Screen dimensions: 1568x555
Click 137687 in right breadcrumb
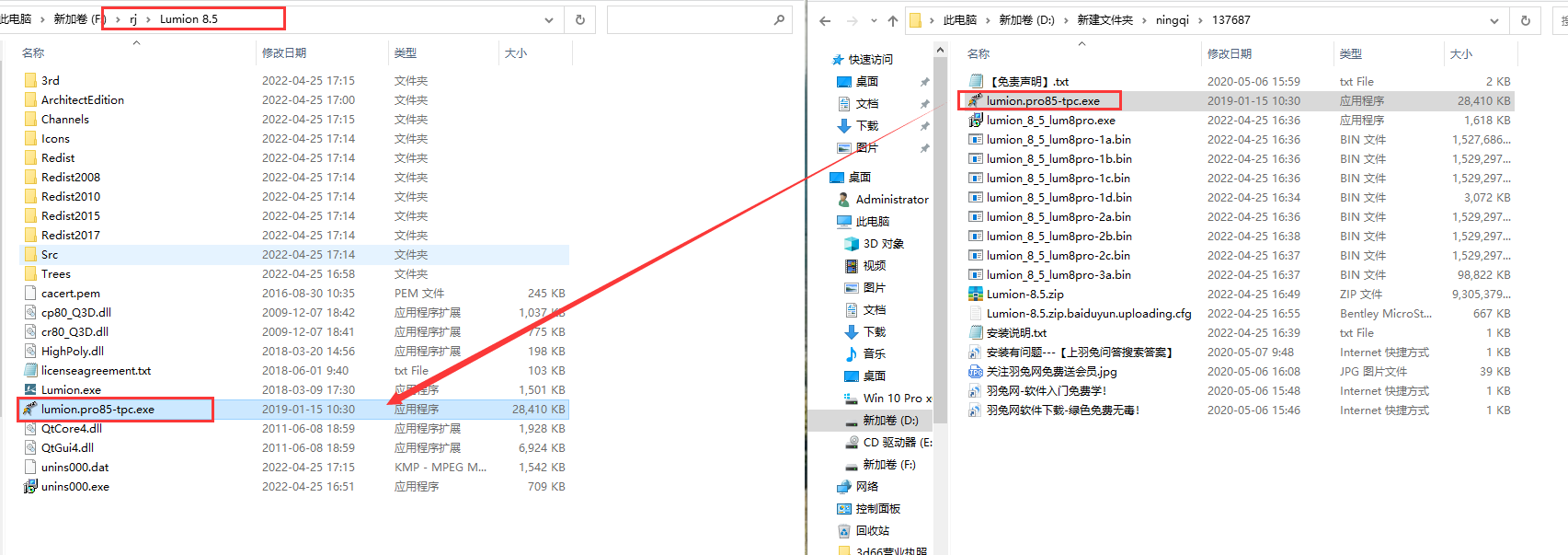(1231, 19)
